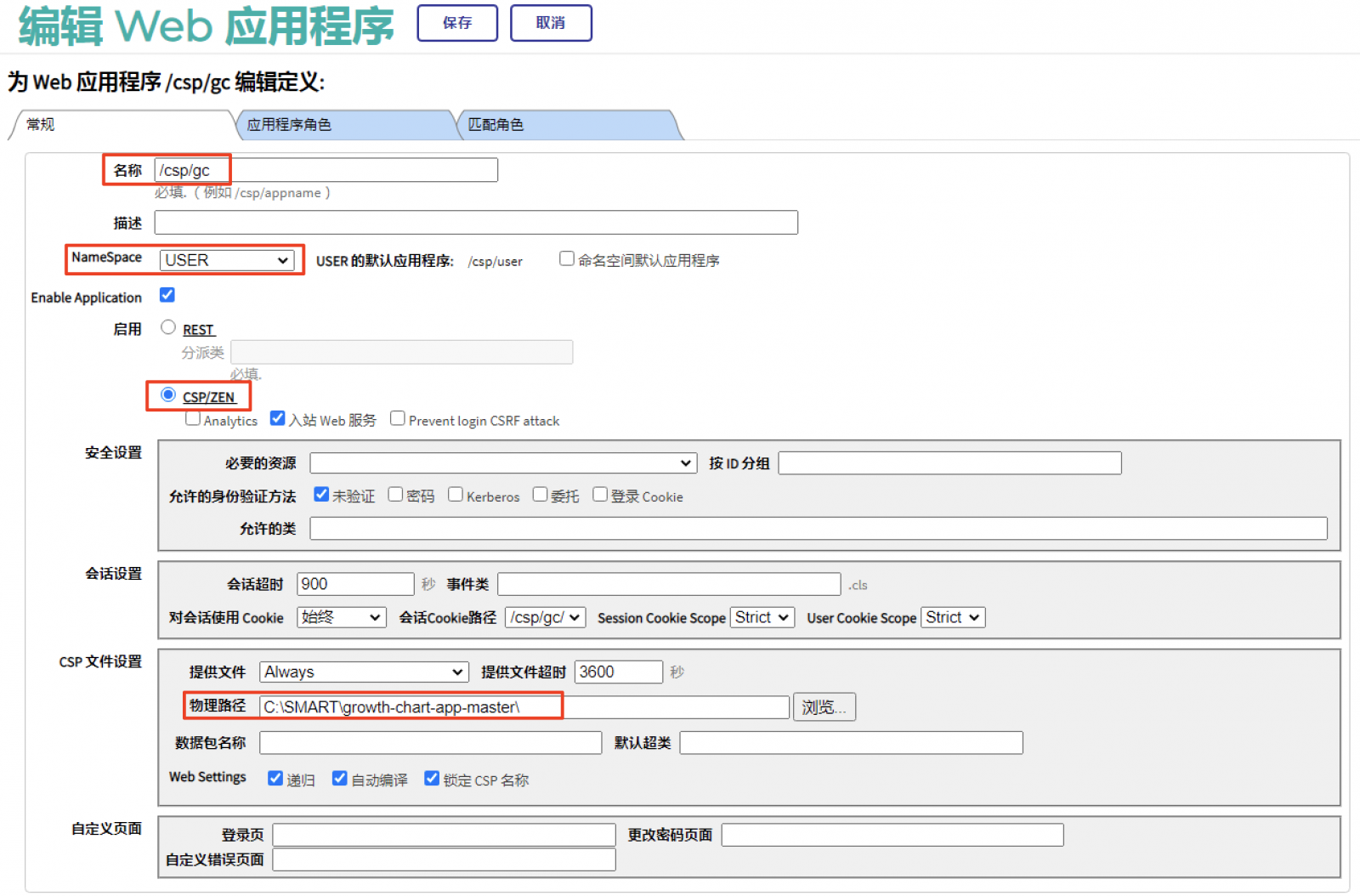Check Prevent login CSRF attack option
Viewport: 1360px width, 896px height.
397,418
